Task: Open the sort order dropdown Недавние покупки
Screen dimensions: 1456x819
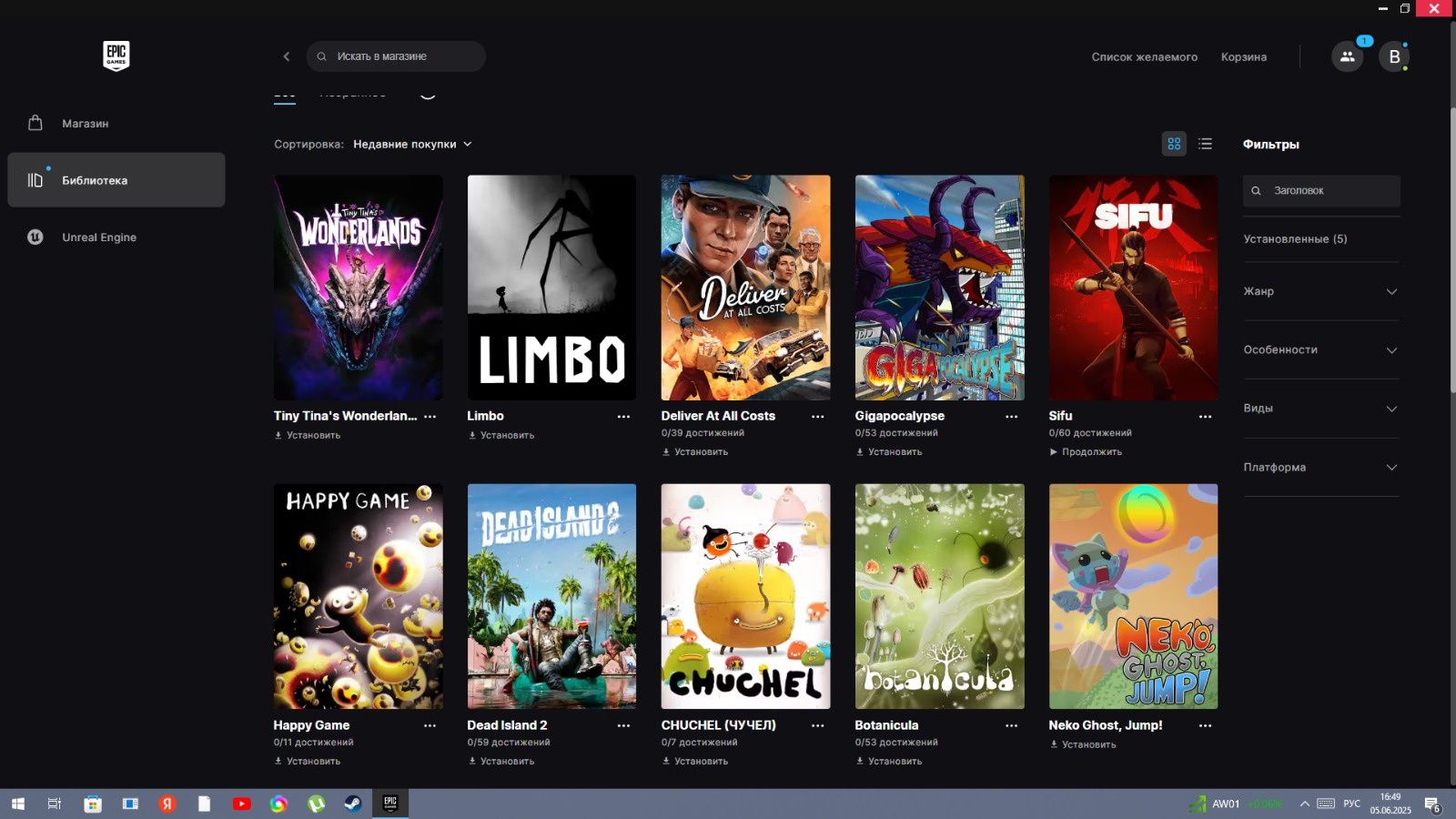Action: tap(412, 144)
